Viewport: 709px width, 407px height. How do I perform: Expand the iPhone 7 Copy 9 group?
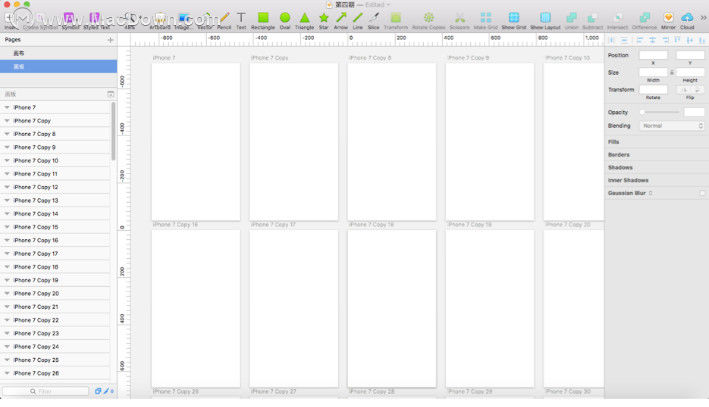pos(7,147)
